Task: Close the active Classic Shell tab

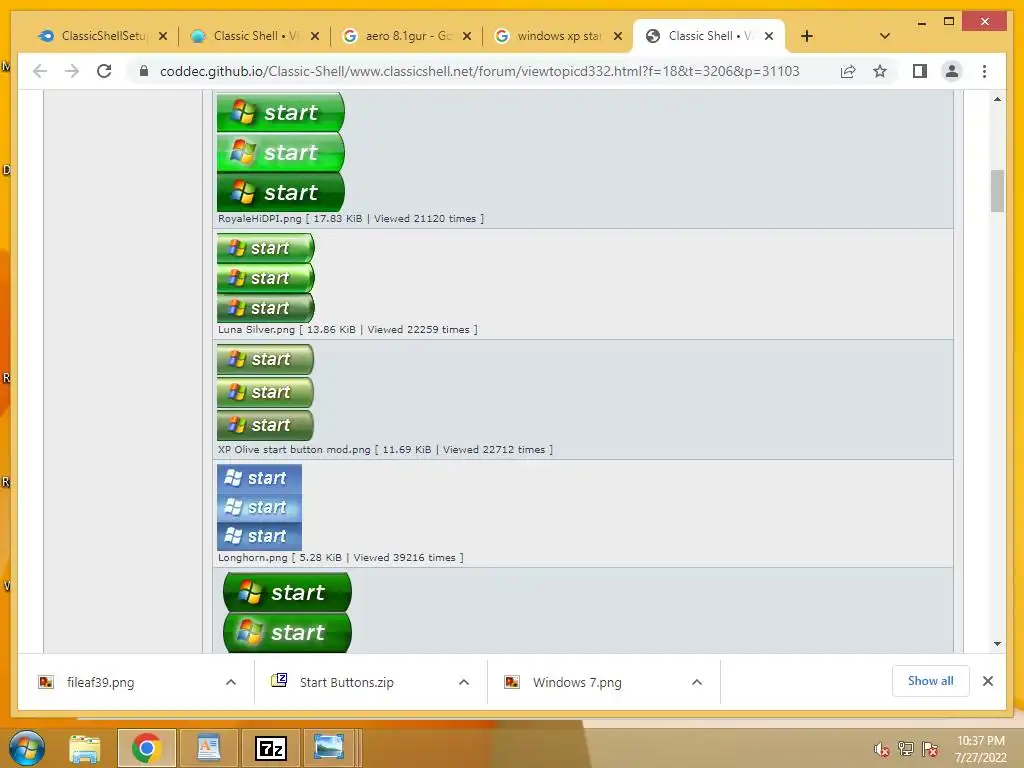Action: click(x=769, y=36)
